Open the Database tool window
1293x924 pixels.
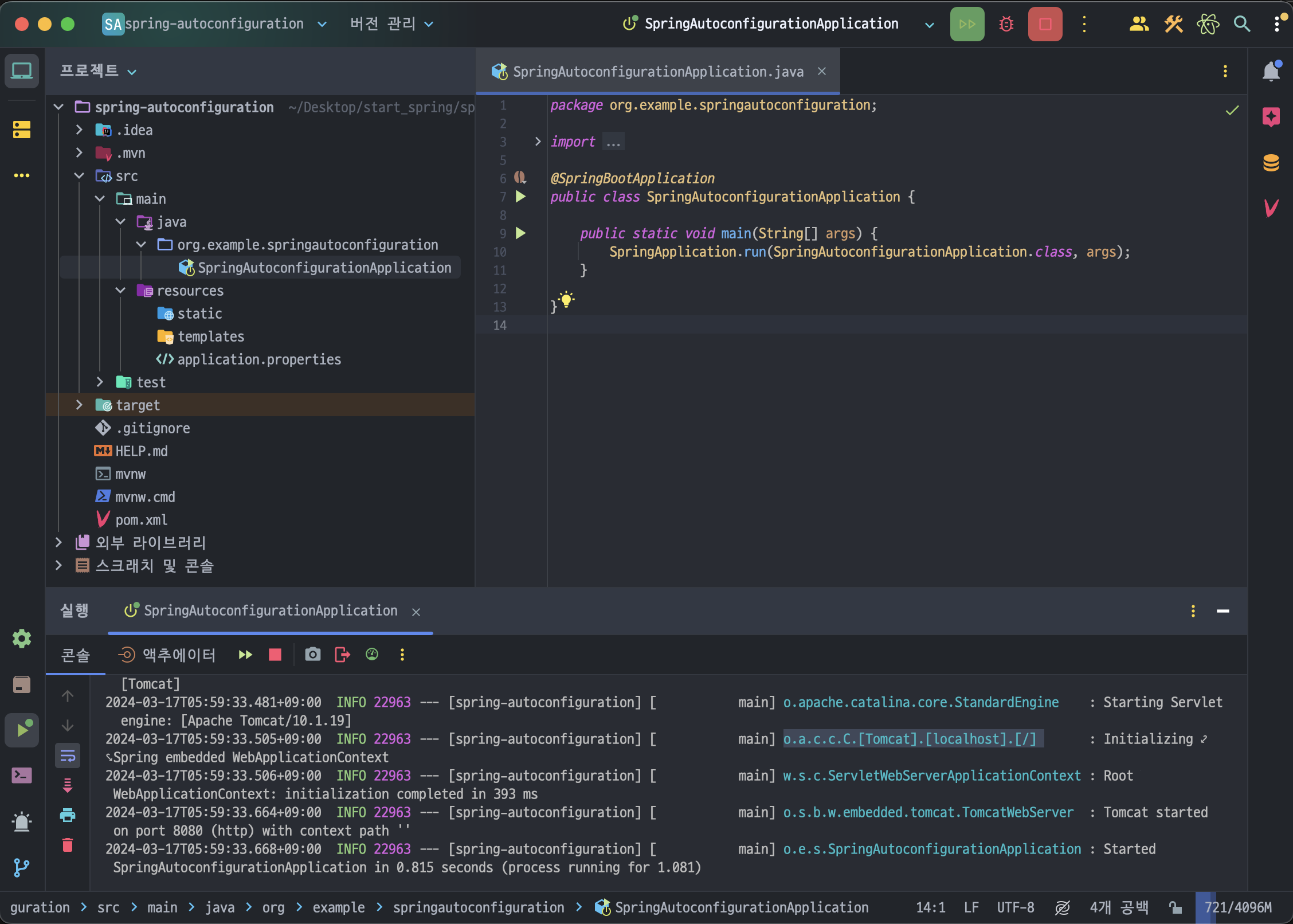coord(1271,163)
